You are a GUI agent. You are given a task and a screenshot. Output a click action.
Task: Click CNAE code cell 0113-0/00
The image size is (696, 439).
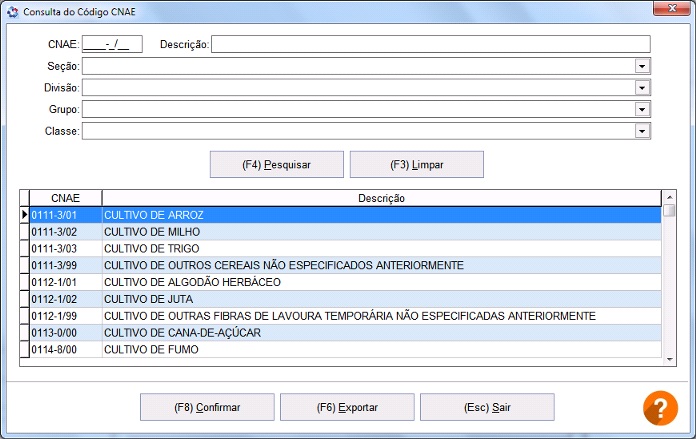click(66, 333)
